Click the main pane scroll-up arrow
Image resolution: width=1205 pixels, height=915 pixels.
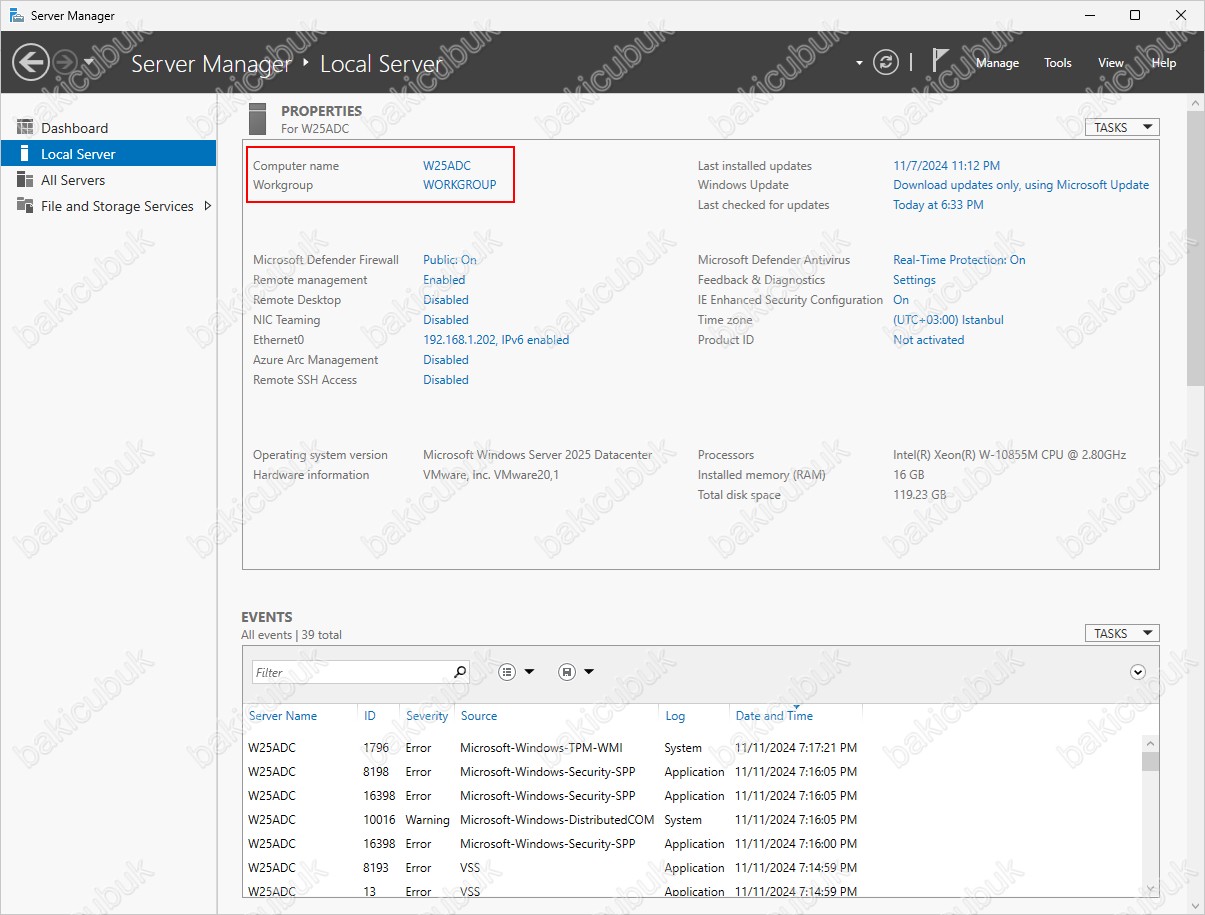(x=1195, y=103)
